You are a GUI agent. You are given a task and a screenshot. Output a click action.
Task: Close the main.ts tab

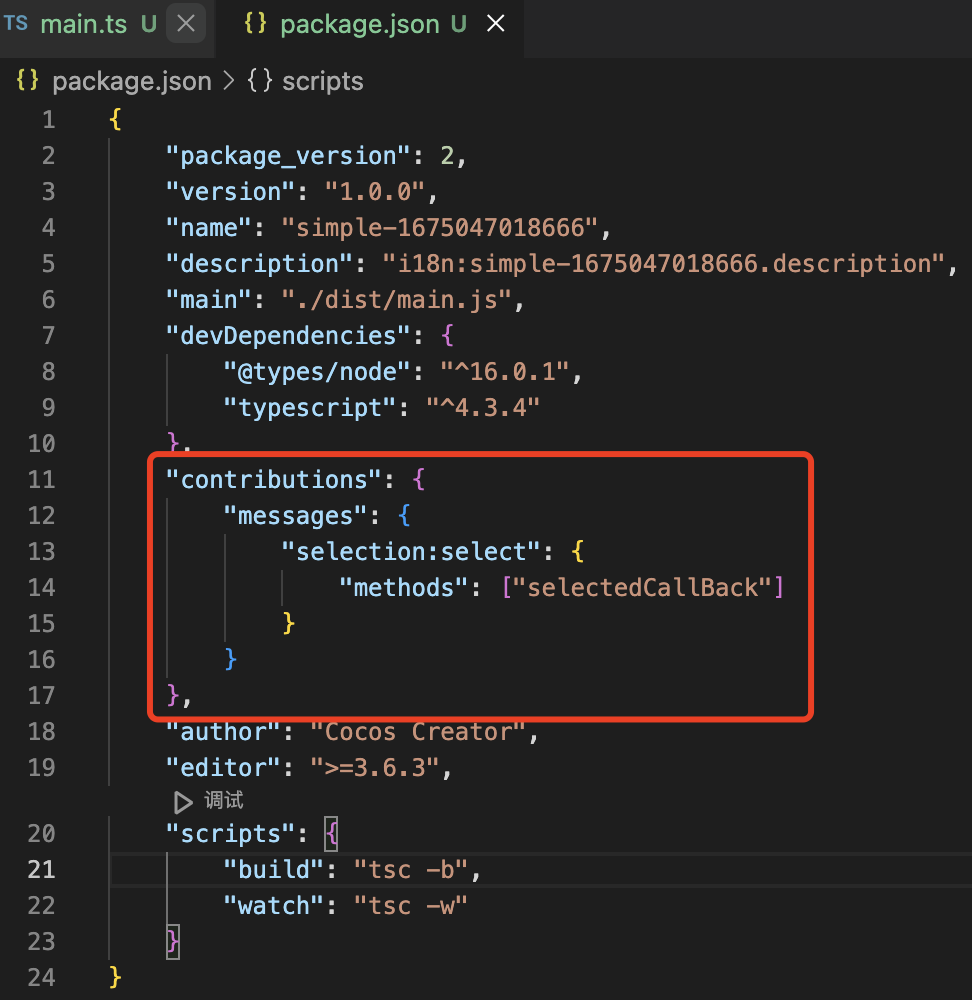pos(186,24)
